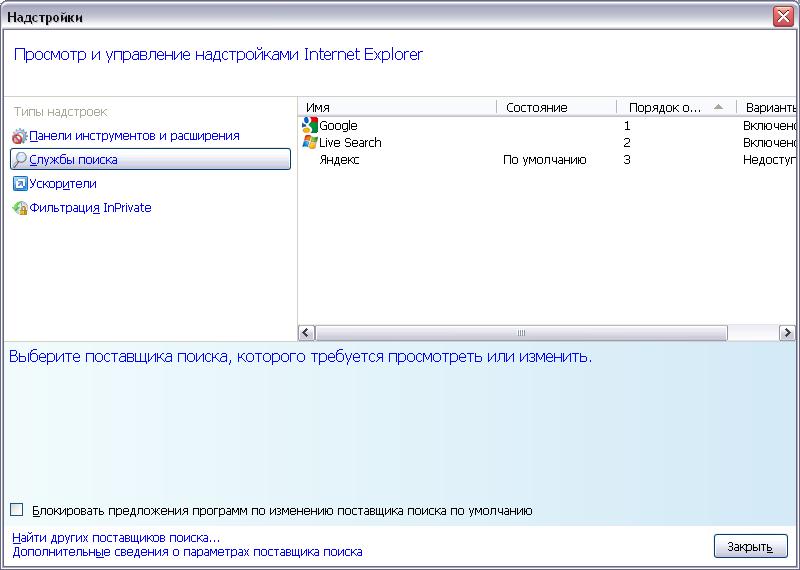Image resolution: width=800 pixels, height=570 pixels.
Task: Sort the list by the Имя column
Action: (397, 108)
